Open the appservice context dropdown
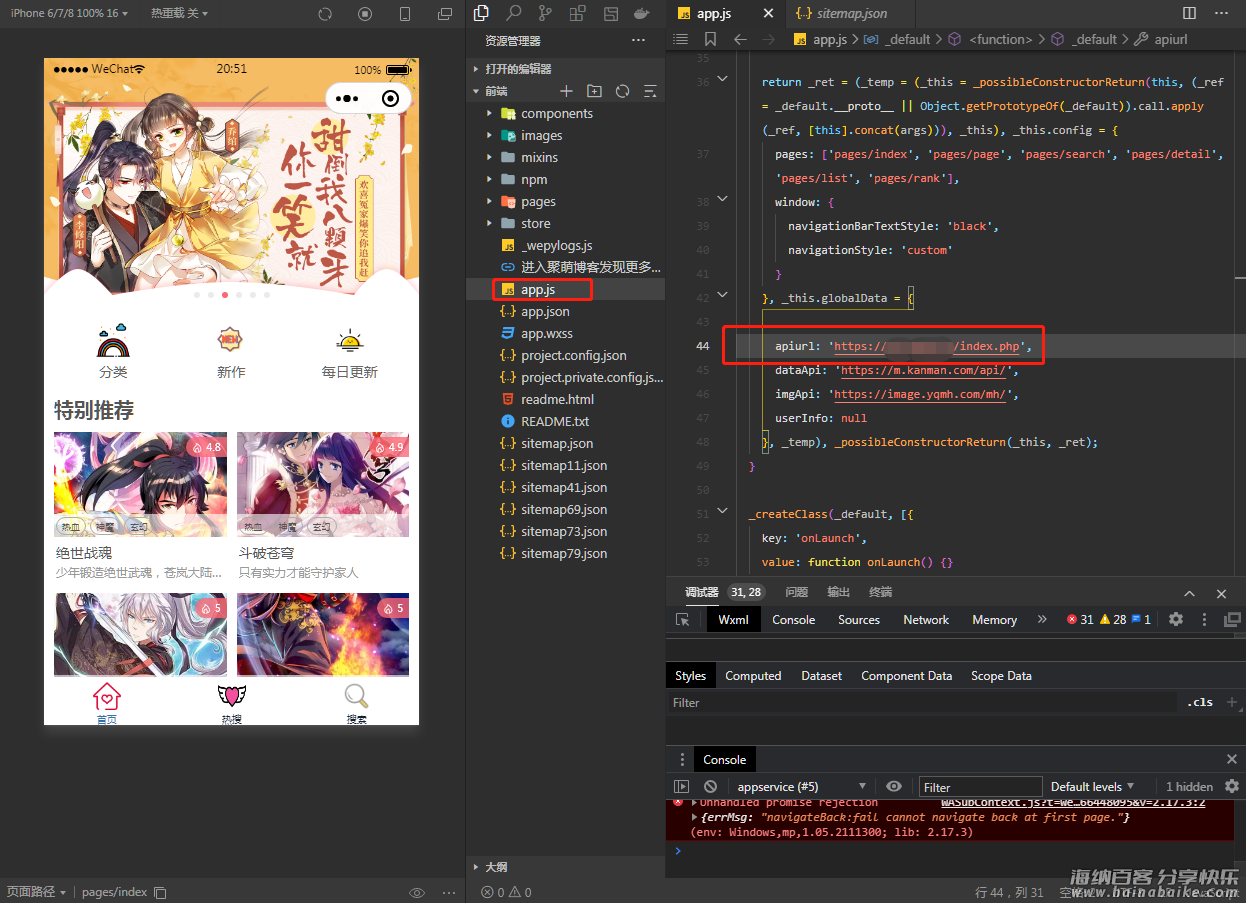This screenshot has height=903, width=1246. click(802, 787)
